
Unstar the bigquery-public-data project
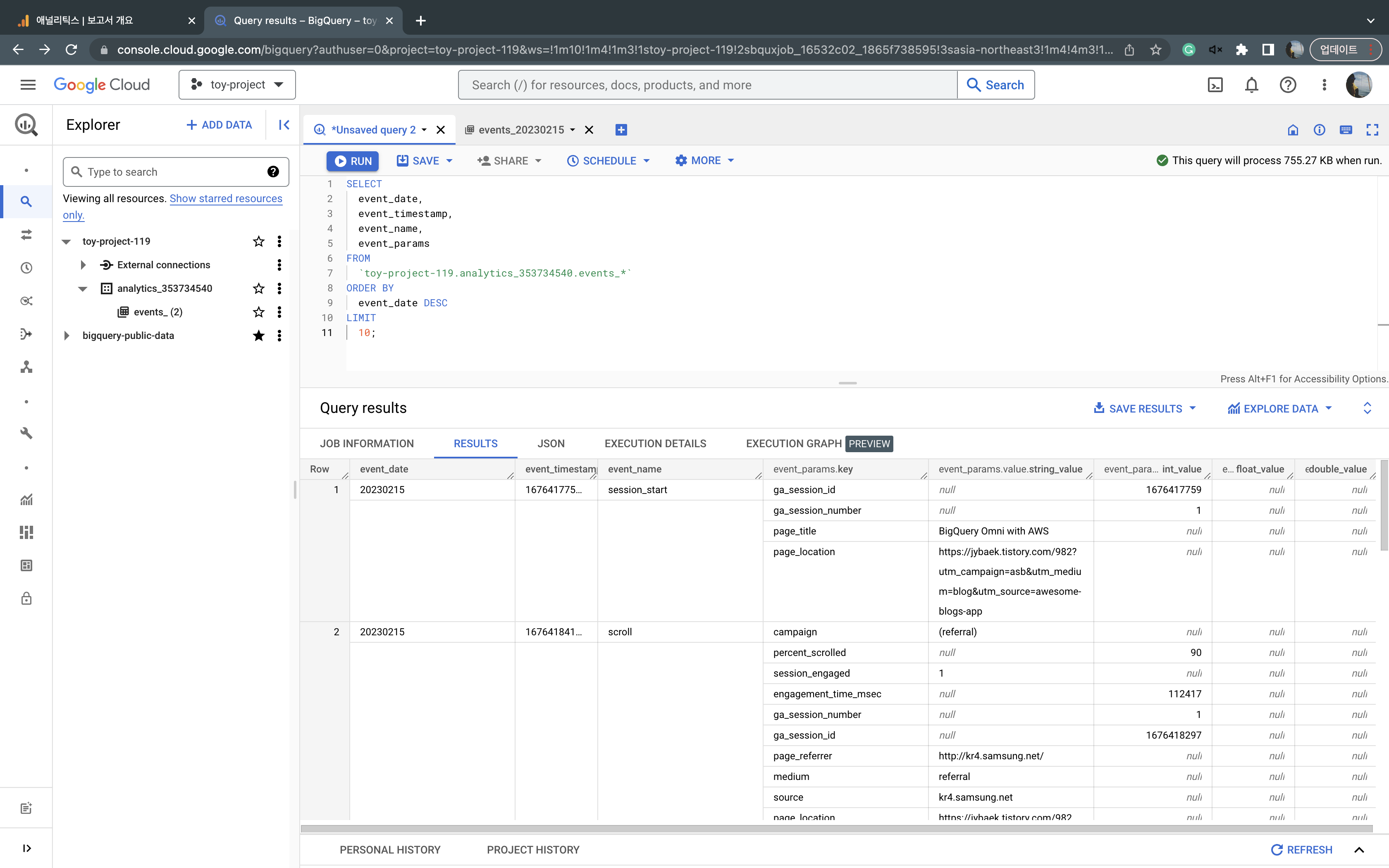[x=258, y=335]
